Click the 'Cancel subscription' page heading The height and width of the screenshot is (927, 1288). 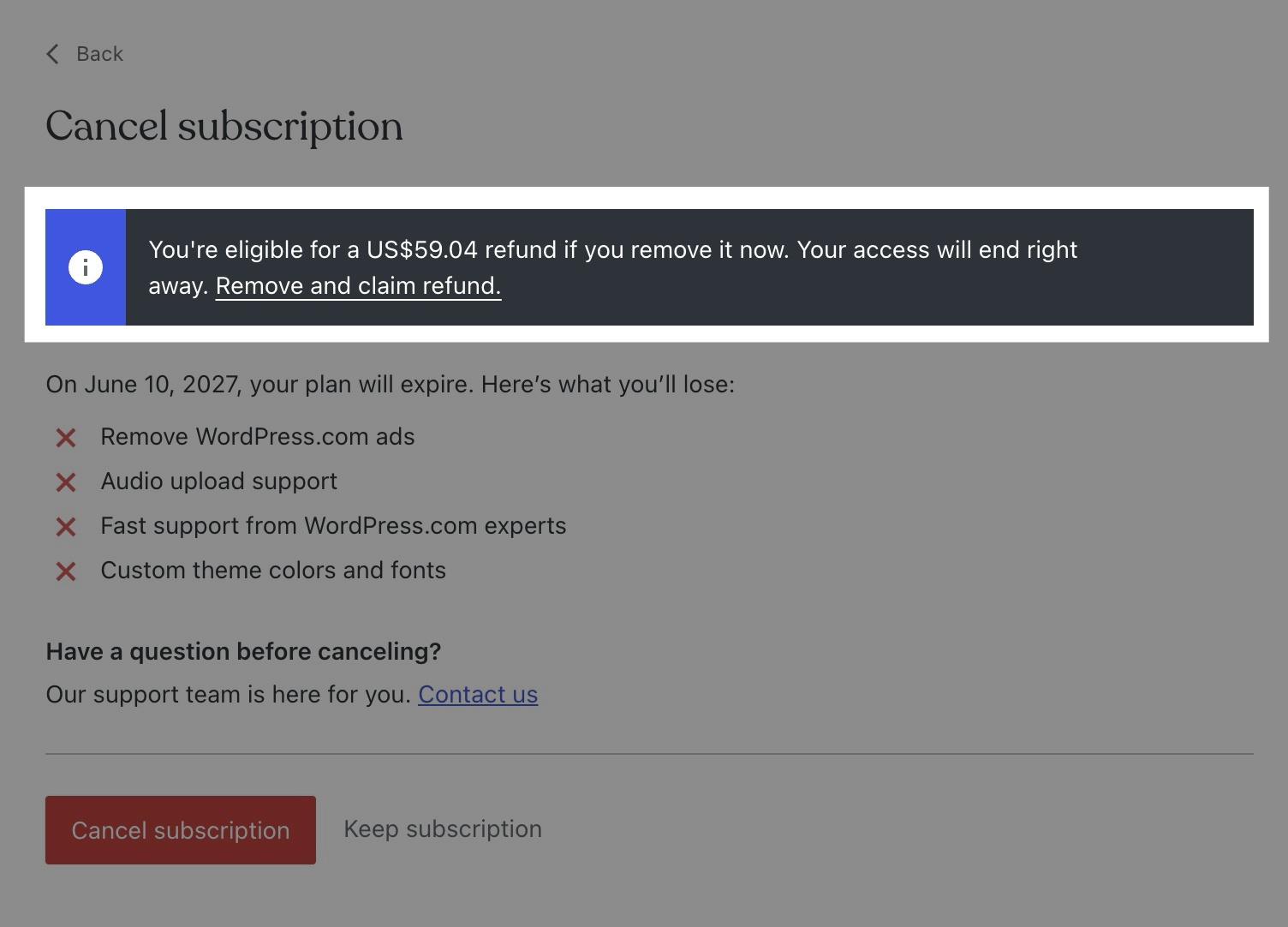(224, 127)
